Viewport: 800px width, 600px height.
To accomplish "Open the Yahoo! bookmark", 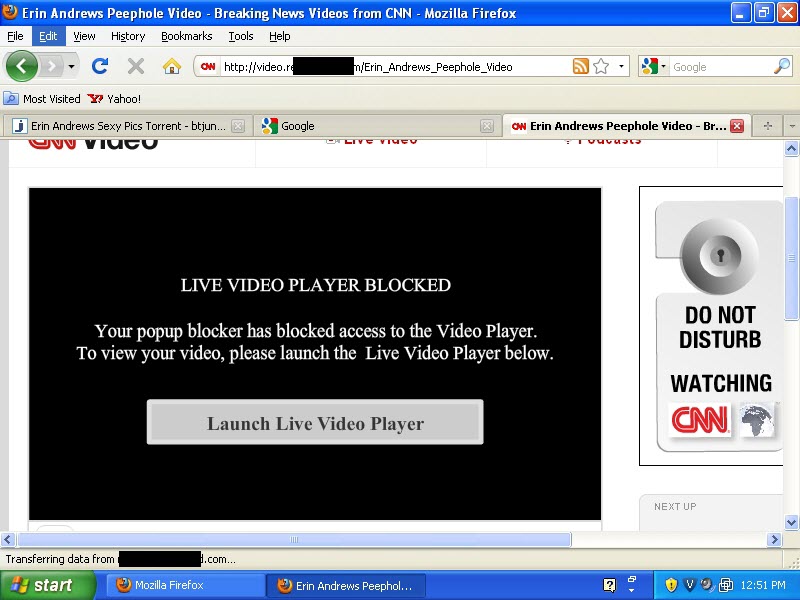I will coord(114,98).
